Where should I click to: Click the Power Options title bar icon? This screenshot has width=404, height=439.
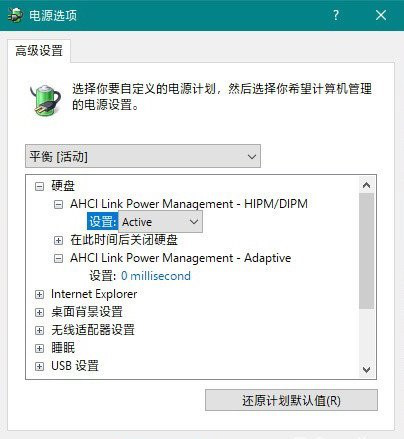click(15, 15)
